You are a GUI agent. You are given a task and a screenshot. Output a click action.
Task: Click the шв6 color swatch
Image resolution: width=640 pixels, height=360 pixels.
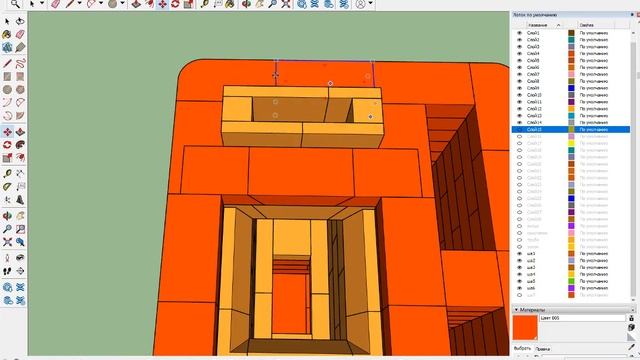[x=571, y=288]
